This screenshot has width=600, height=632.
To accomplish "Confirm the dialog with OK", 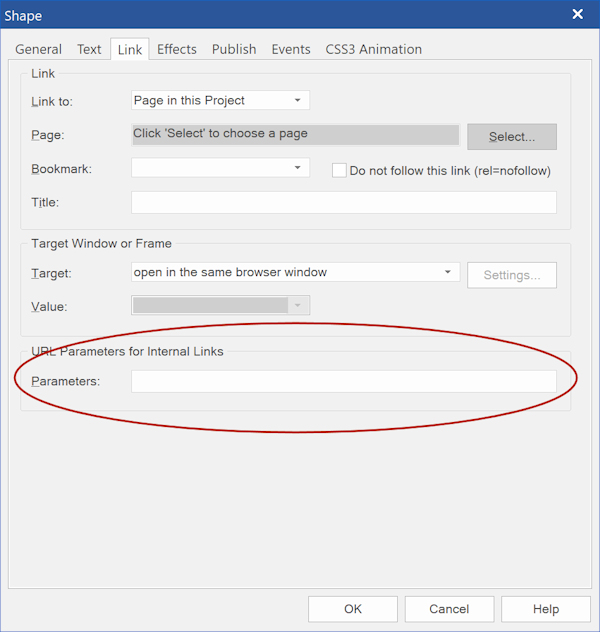I will (x=352, y=609).
